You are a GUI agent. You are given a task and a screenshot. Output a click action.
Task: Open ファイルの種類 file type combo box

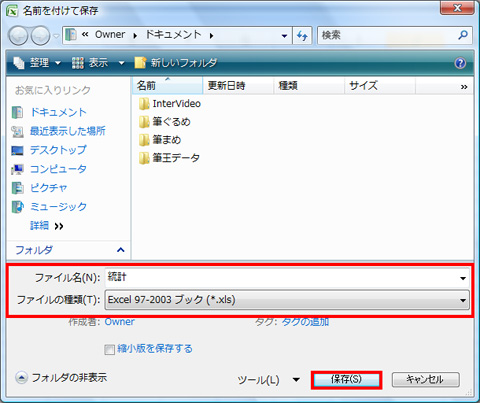[x=287, y=300]
